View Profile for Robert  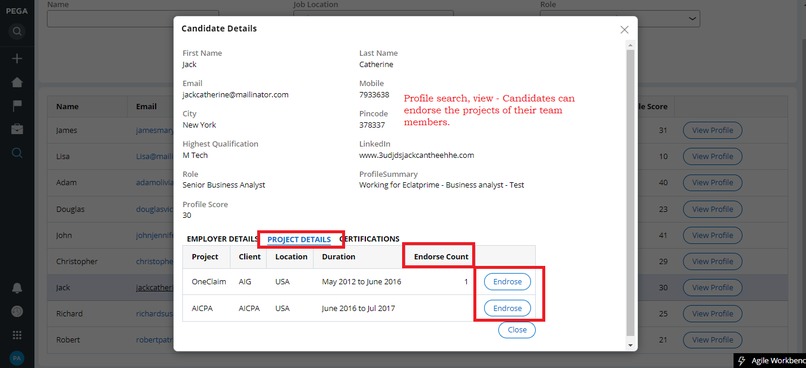(x=712, y=340)
